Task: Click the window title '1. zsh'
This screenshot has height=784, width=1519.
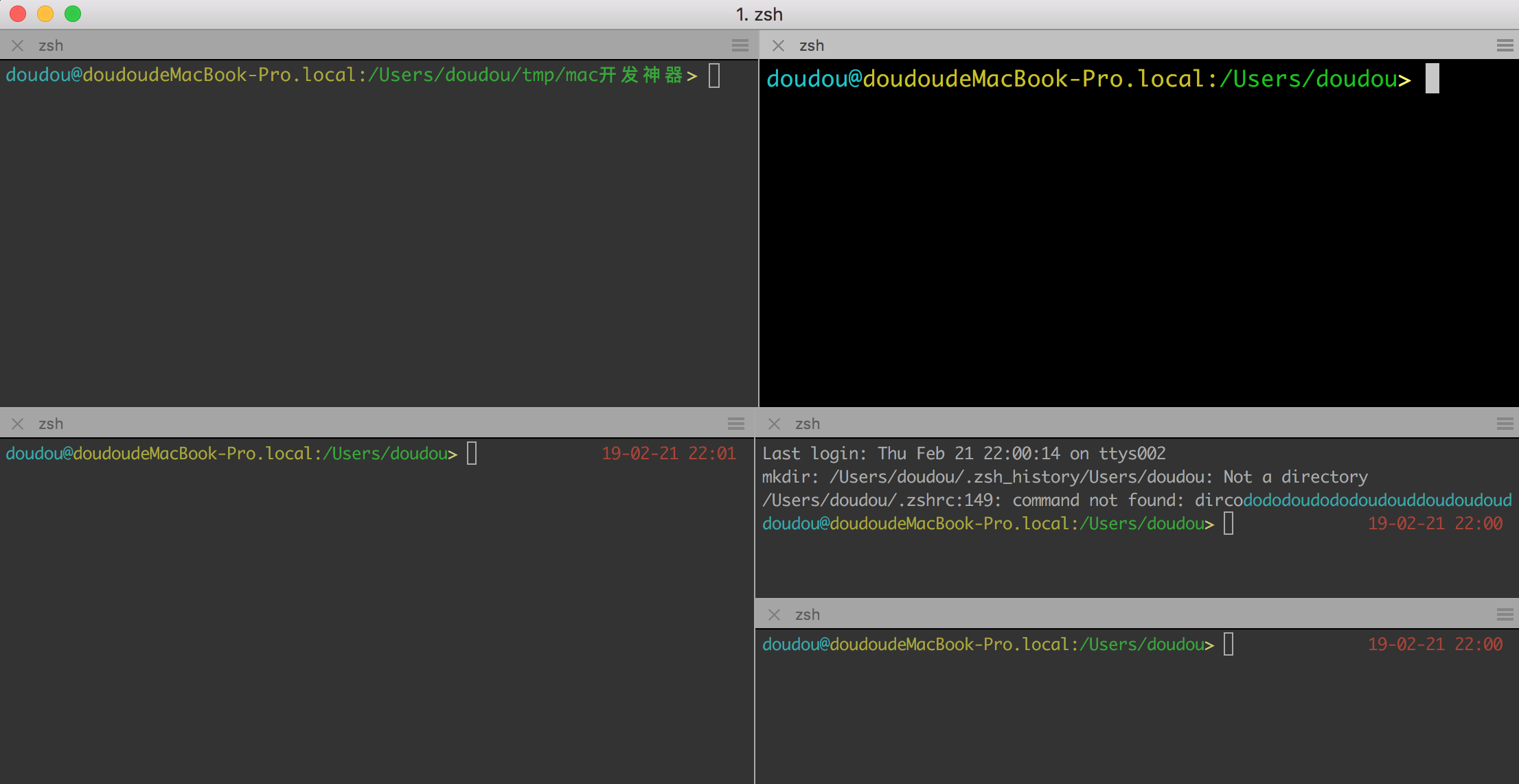Action: click(759, 14)
